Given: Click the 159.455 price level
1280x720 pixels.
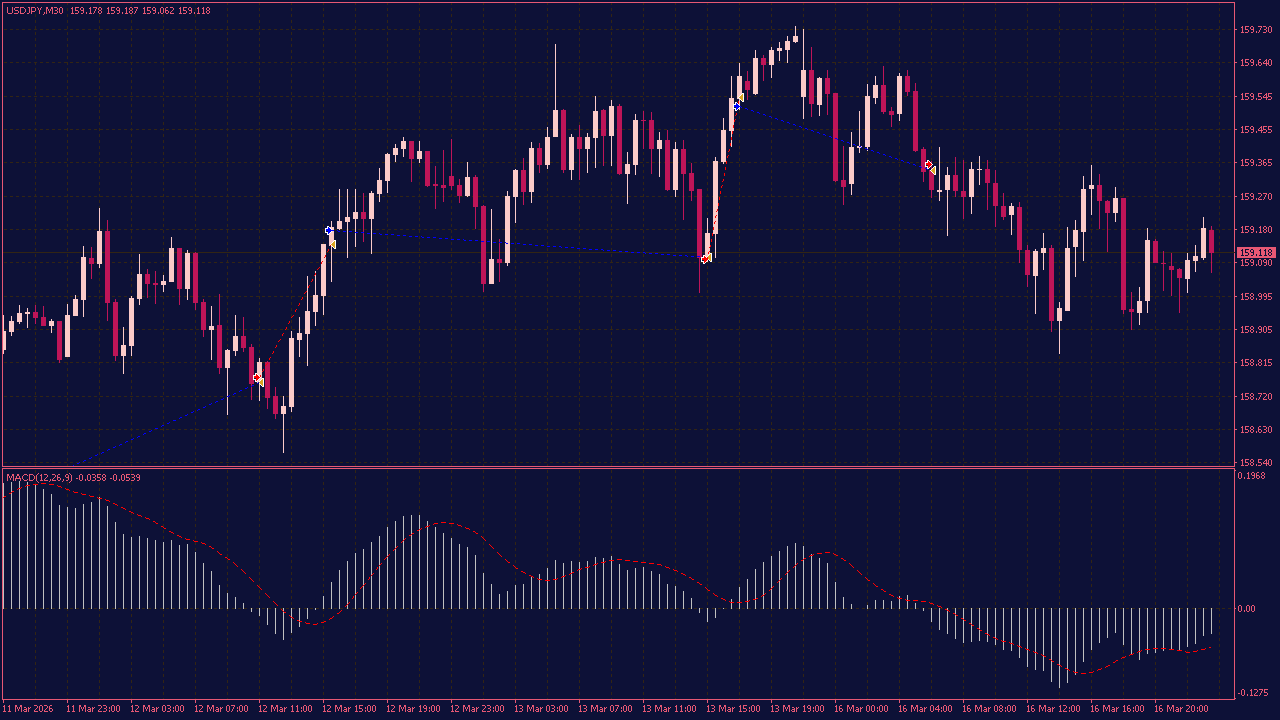Looking at the screenshot, I should 1255,130.
